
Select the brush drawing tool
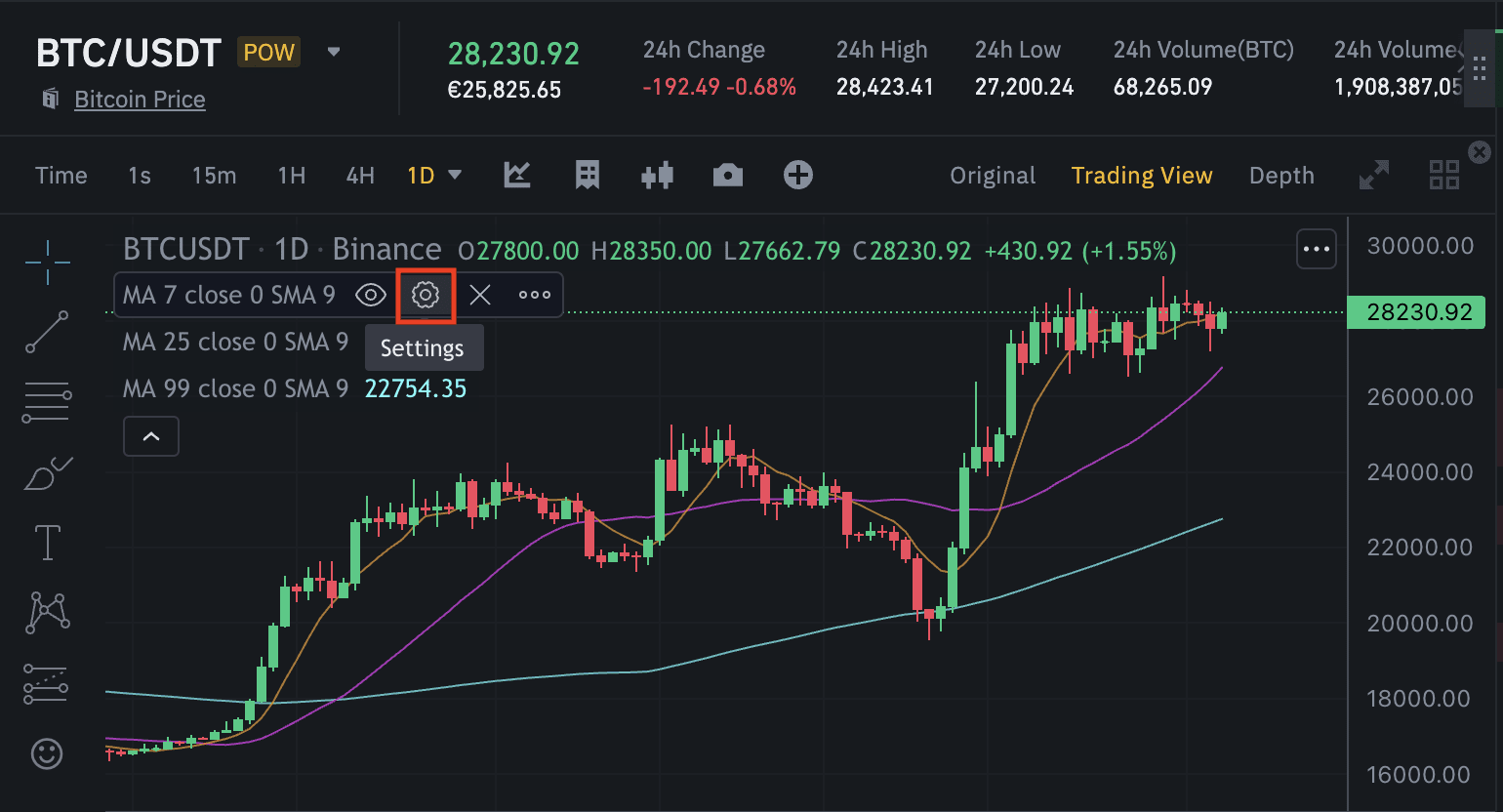click(x=47, y=473)
